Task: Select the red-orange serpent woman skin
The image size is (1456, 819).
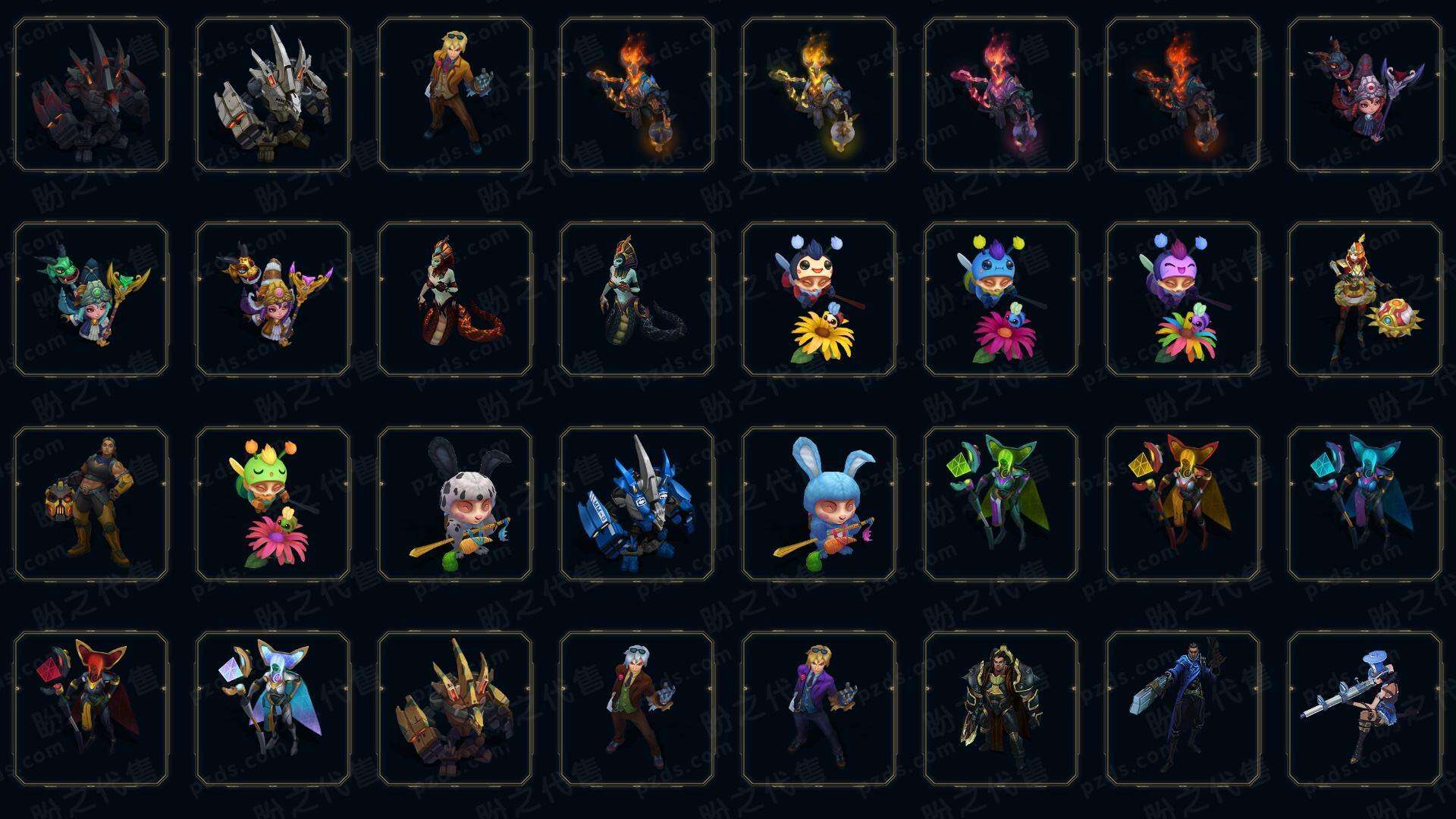Action: click(x=455, y=299)
